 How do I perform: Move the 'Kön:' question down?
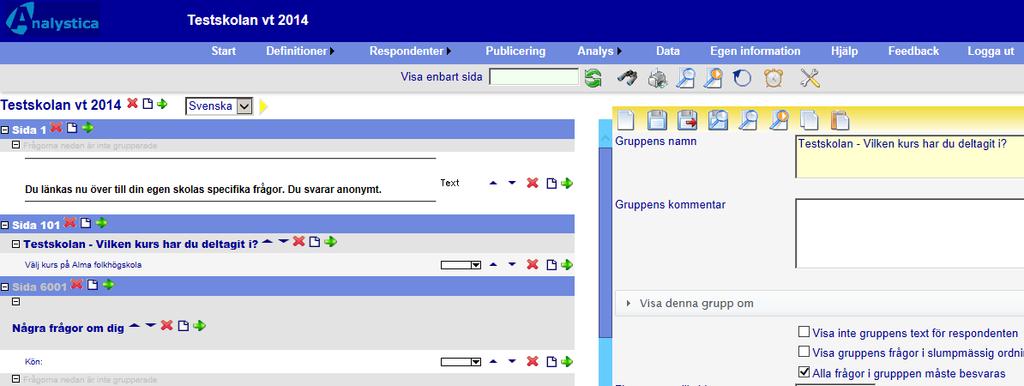coord(512,361)
